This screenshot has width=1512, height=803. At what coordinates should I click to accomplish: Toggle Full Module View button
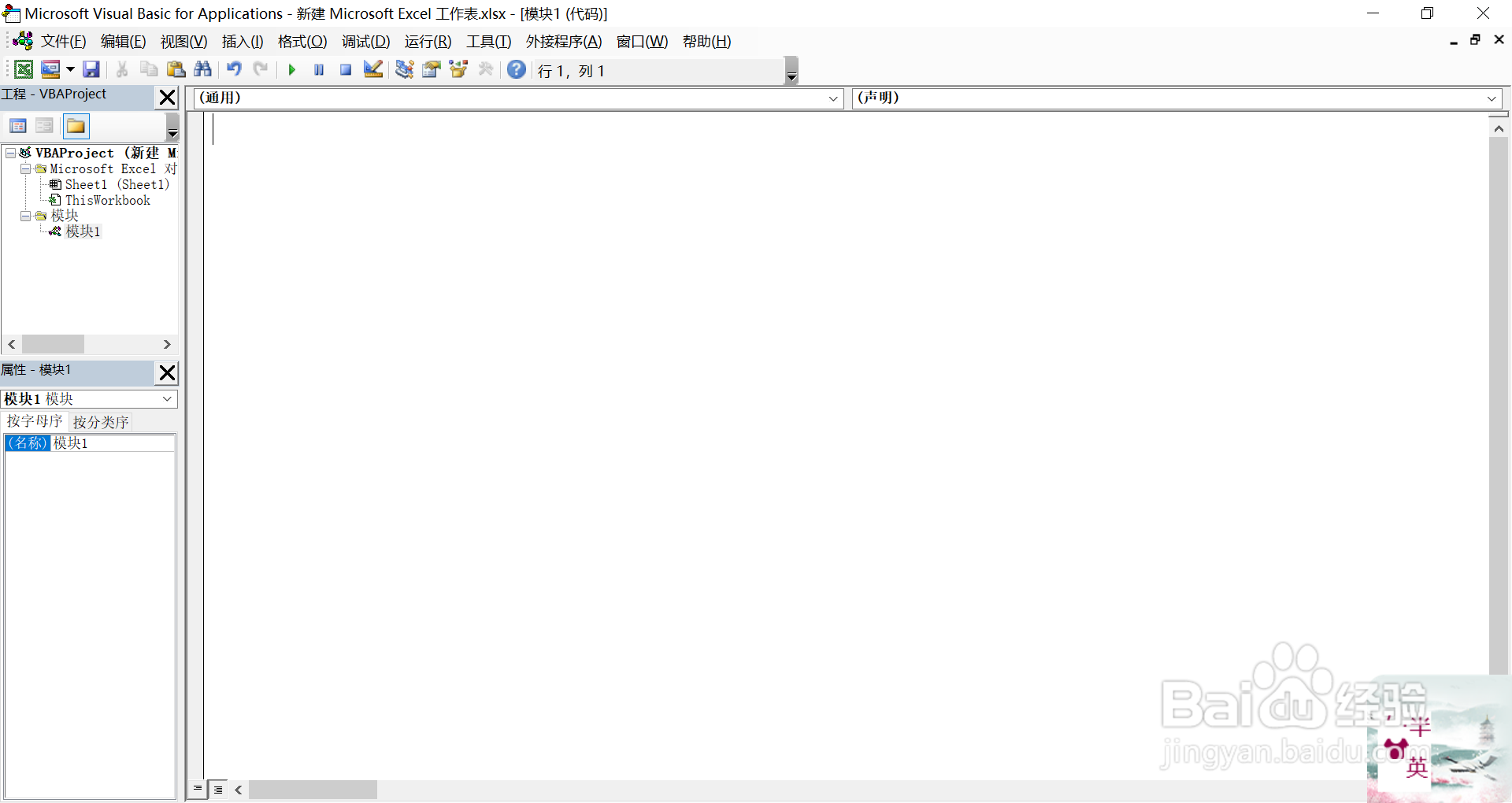coord(218,790)
